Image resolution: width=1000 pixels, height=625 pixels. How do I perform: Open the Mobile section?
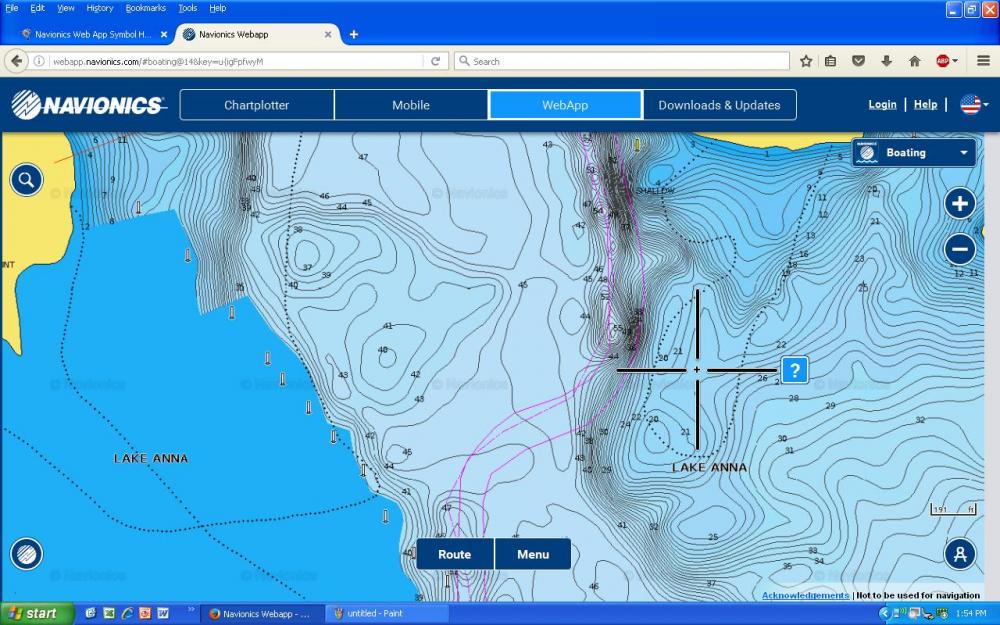point(411,105)
